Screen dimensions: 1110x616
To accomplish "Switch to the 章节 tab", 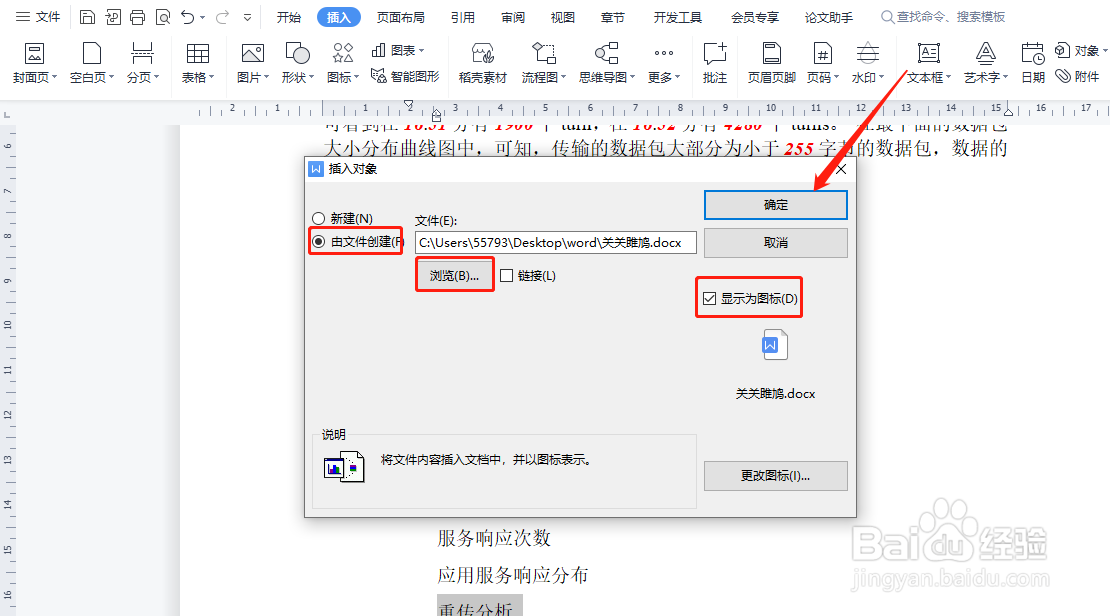I will (613, 17).
